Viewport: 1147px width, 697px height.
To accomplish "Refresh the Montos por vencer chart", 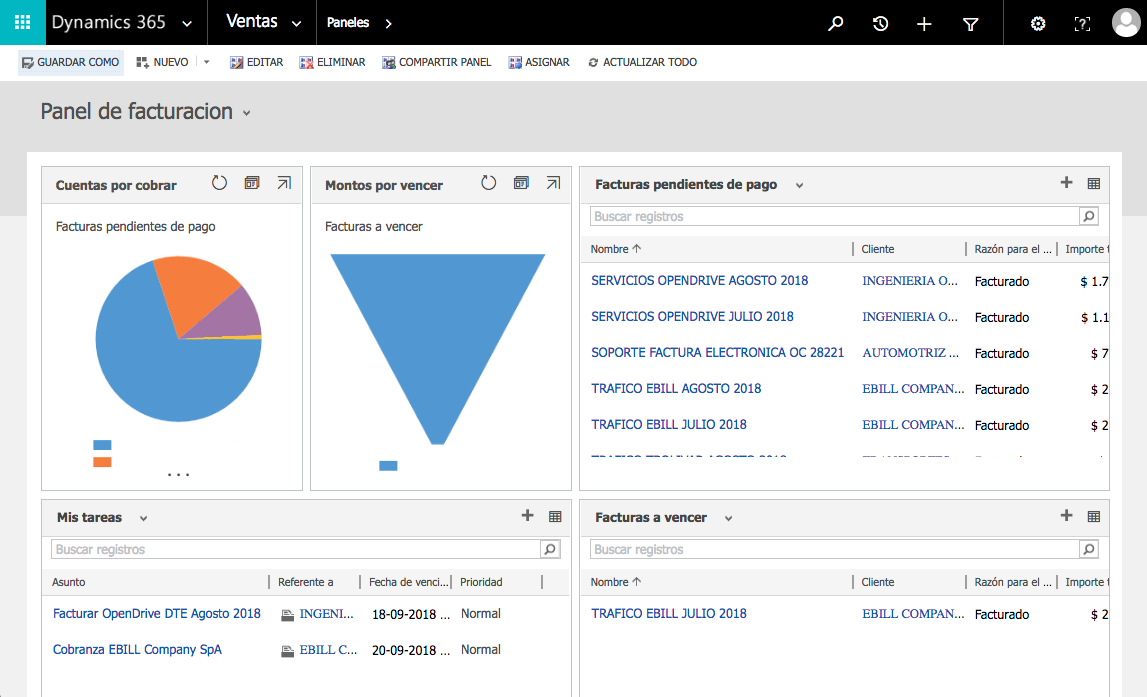I will pyautogui.click(x=489, y=183).
